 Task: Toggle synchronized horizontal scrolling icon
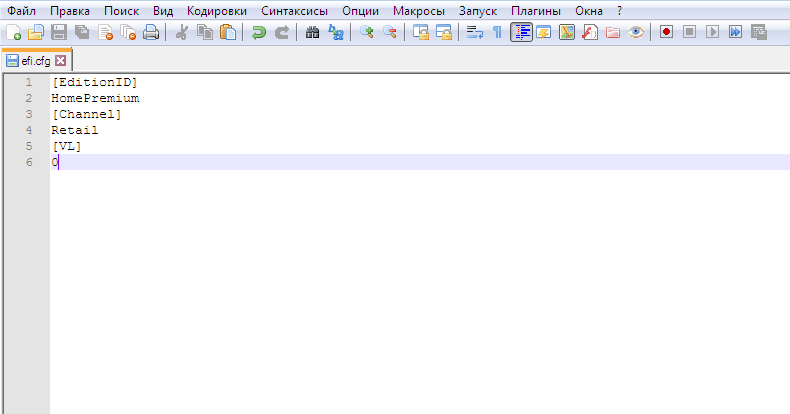click(443, 33)
